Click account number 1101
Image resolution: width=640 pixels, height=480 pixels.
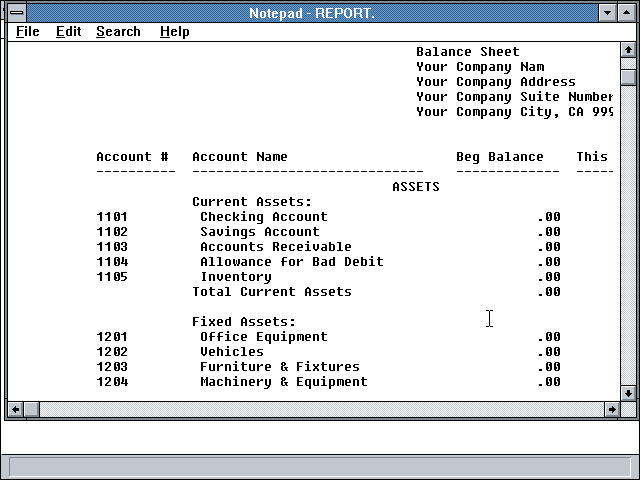[112, 217]
